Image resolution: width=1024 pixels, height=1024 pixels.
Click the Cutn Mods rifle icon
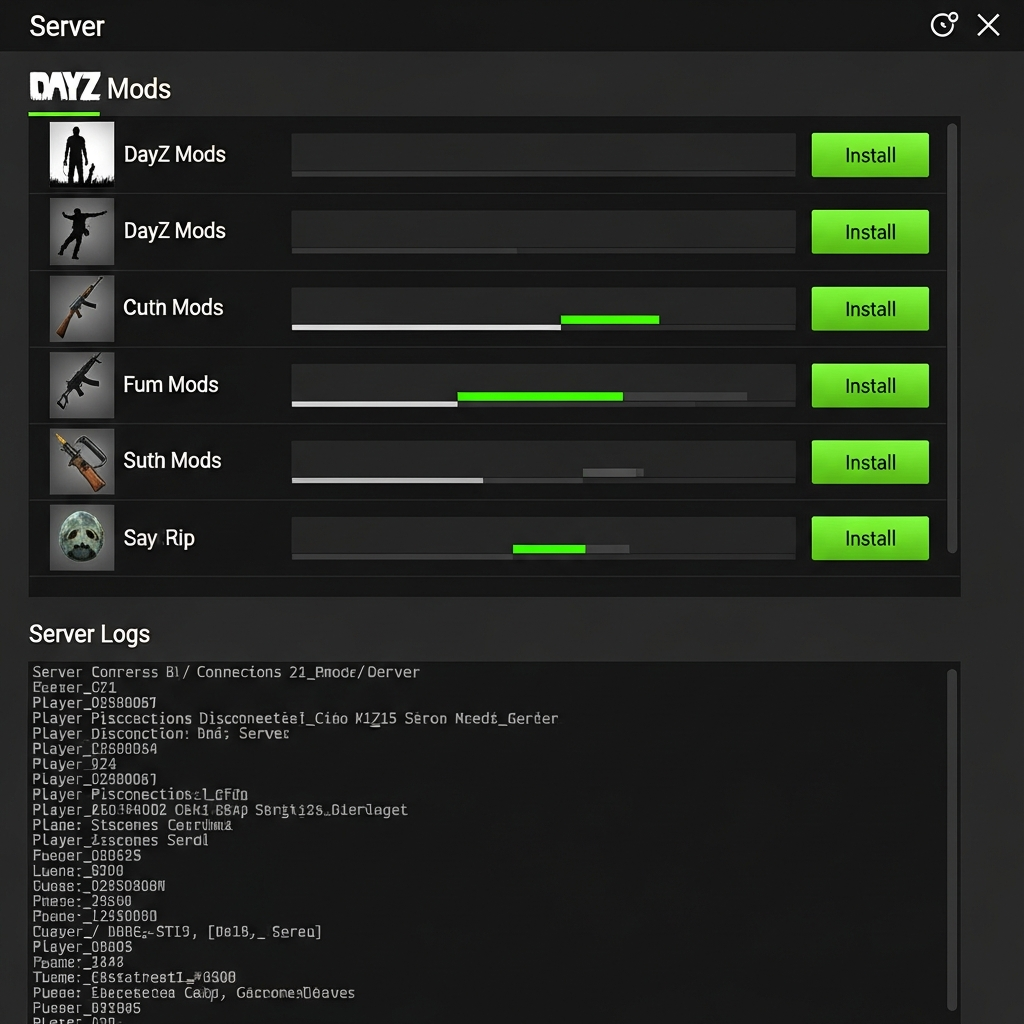point(81,308)
